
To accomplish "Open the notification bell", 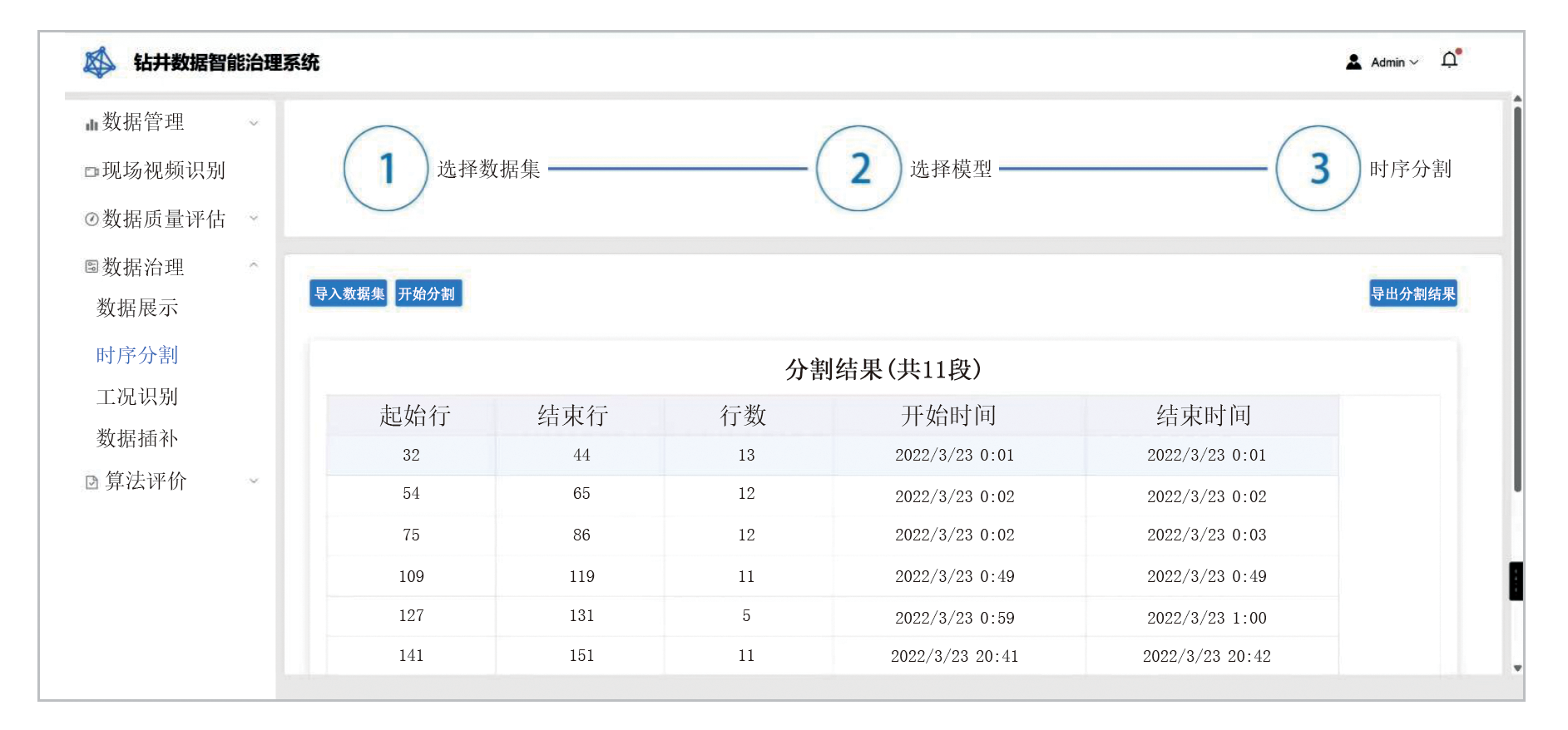I will coord(1449,60).
